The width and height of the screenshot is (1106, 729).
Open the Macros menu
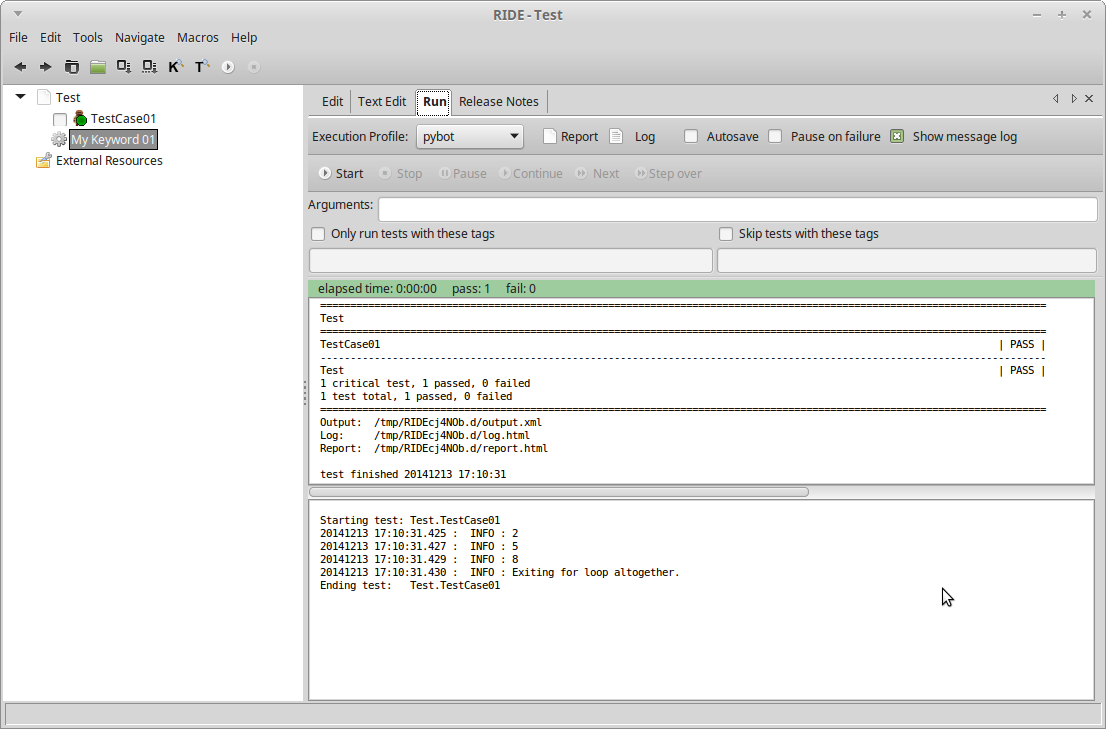tap(197, 38)
